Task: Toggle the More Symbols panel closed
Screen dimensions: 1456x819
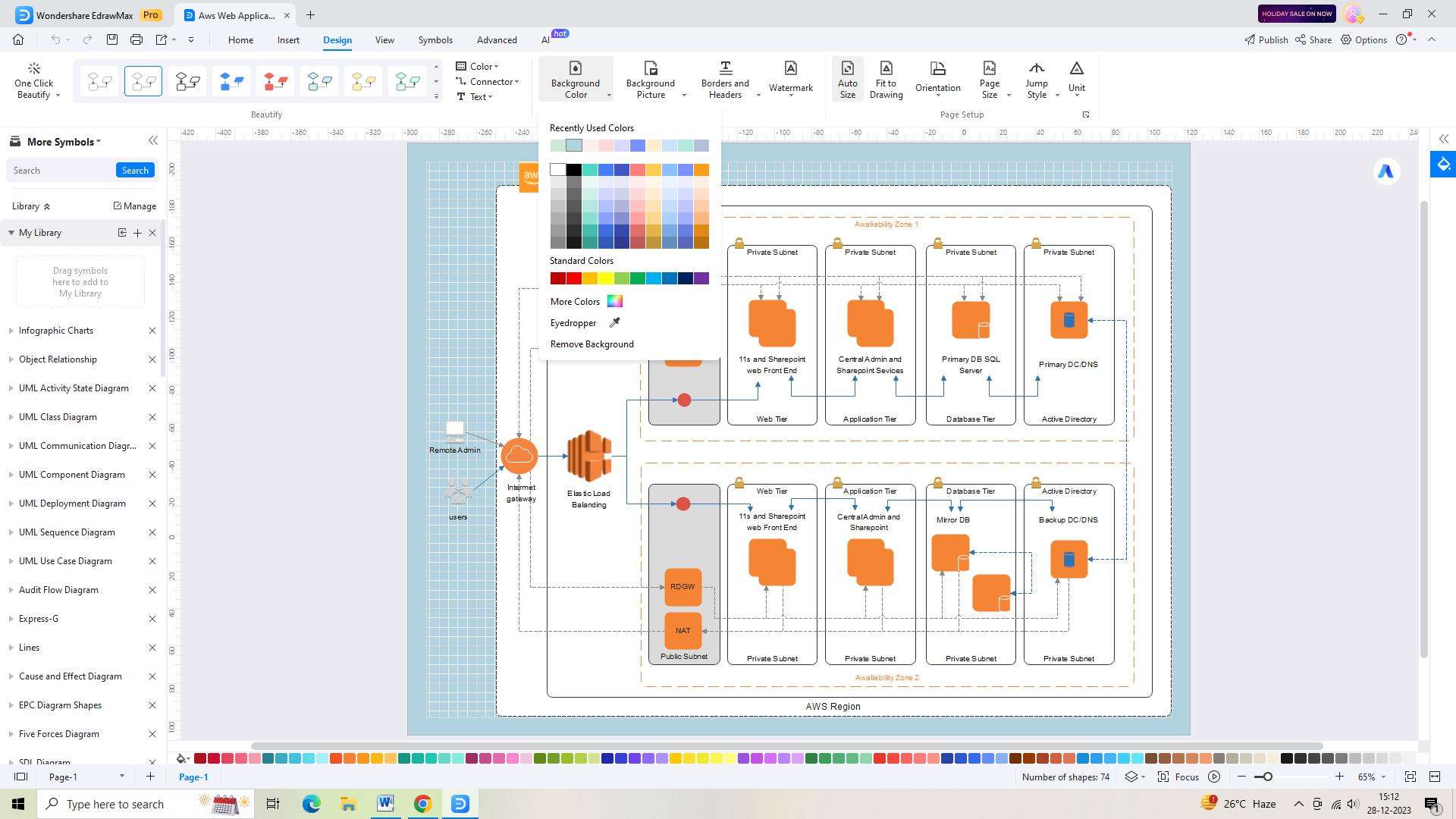Action: tap(152, 141)
